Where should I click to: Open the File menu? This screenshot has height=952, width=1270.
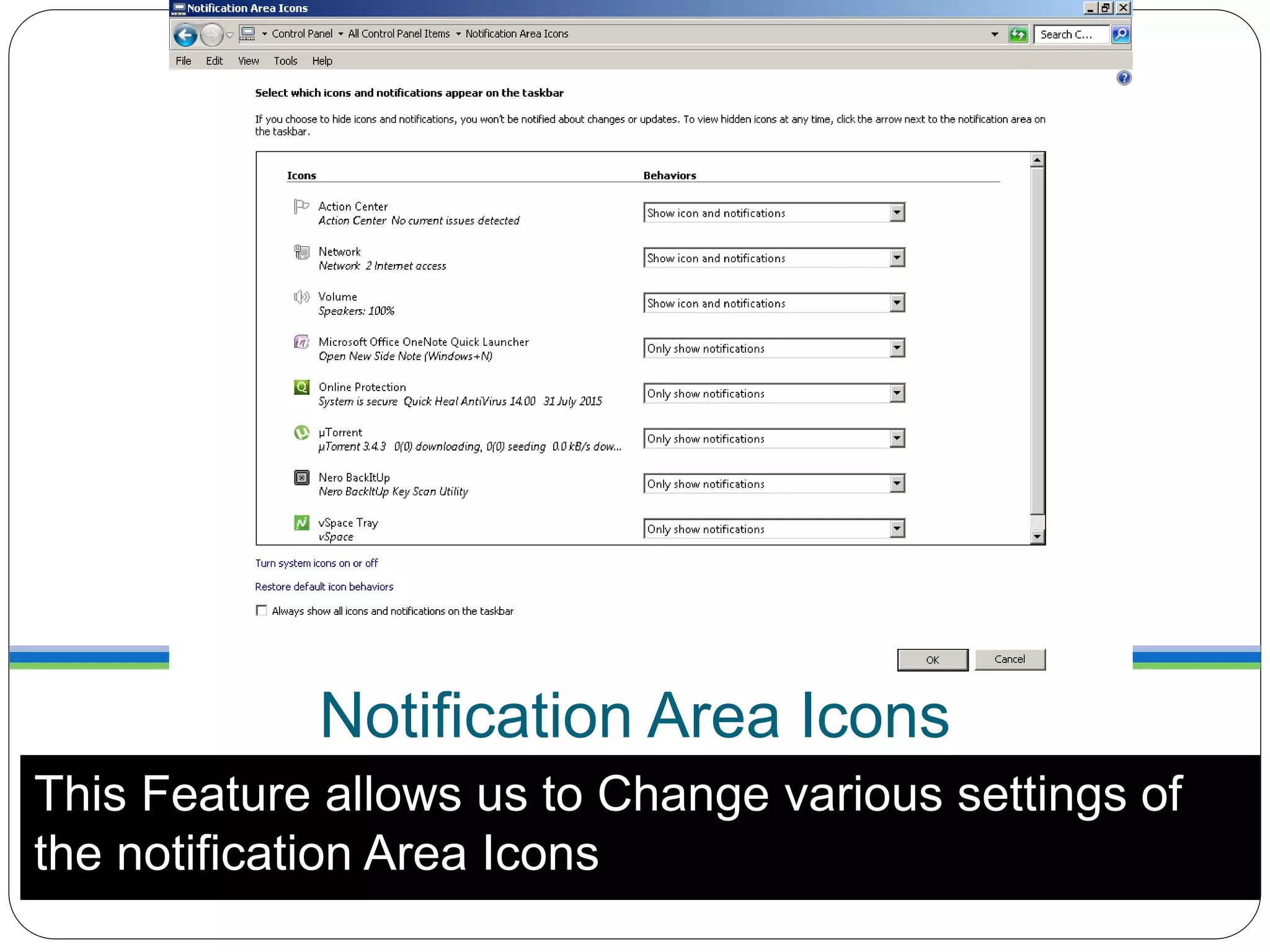184,61
